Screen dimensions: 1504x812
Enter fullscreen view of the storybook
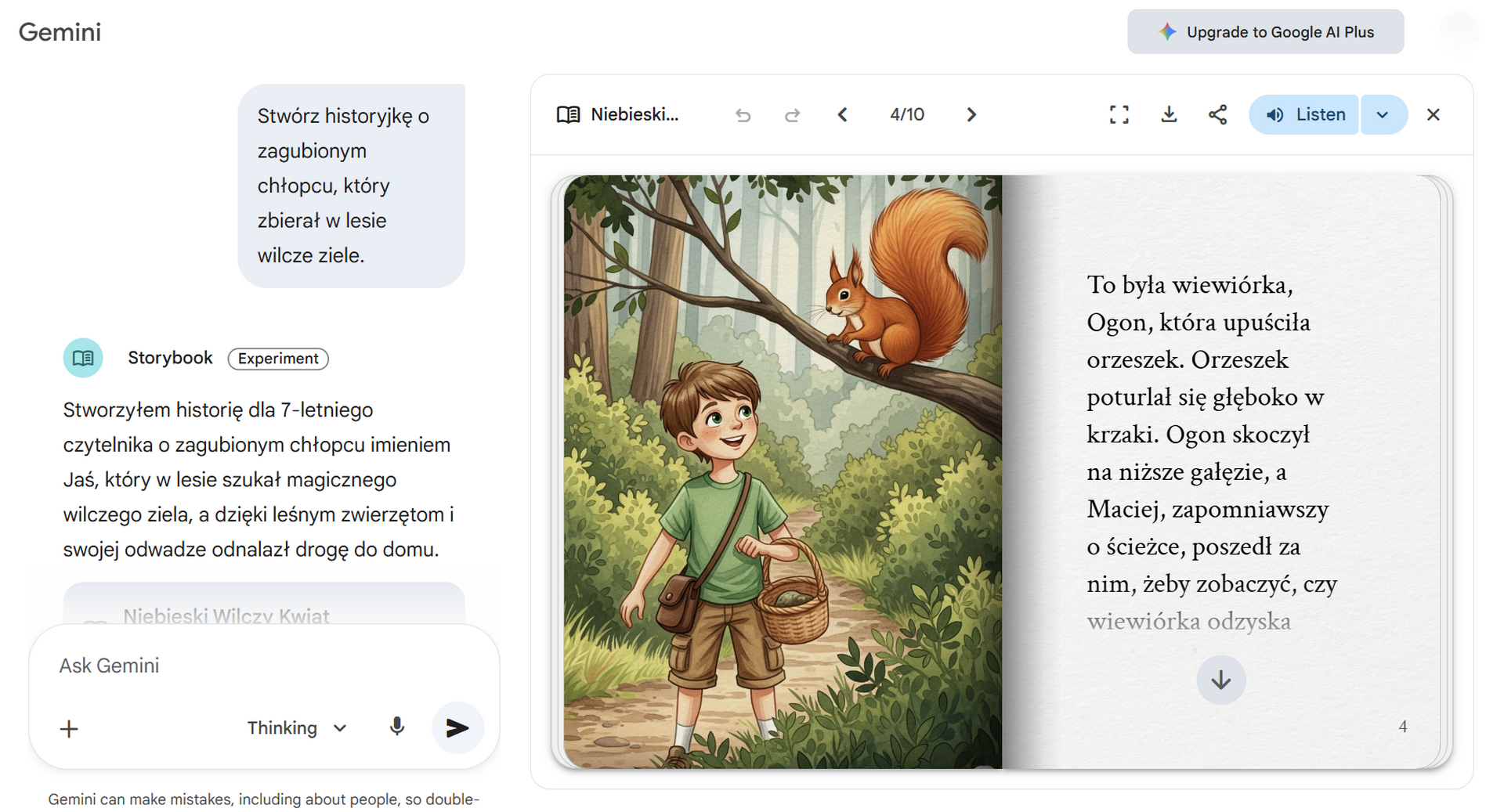tap(1119, 115)
